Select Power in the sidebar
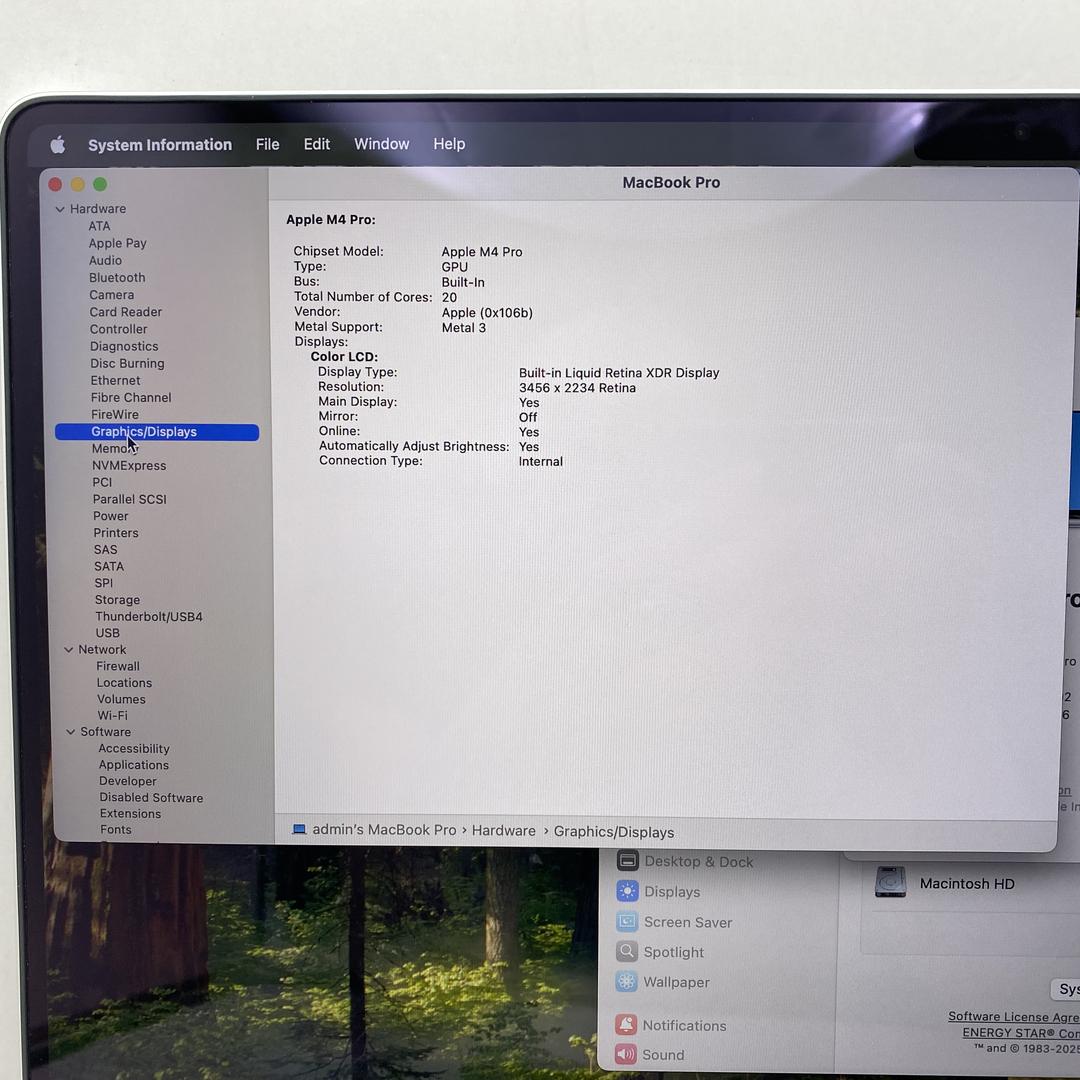The height and width of the screenshot is (1080, 1080). click(x=110, y=516)
